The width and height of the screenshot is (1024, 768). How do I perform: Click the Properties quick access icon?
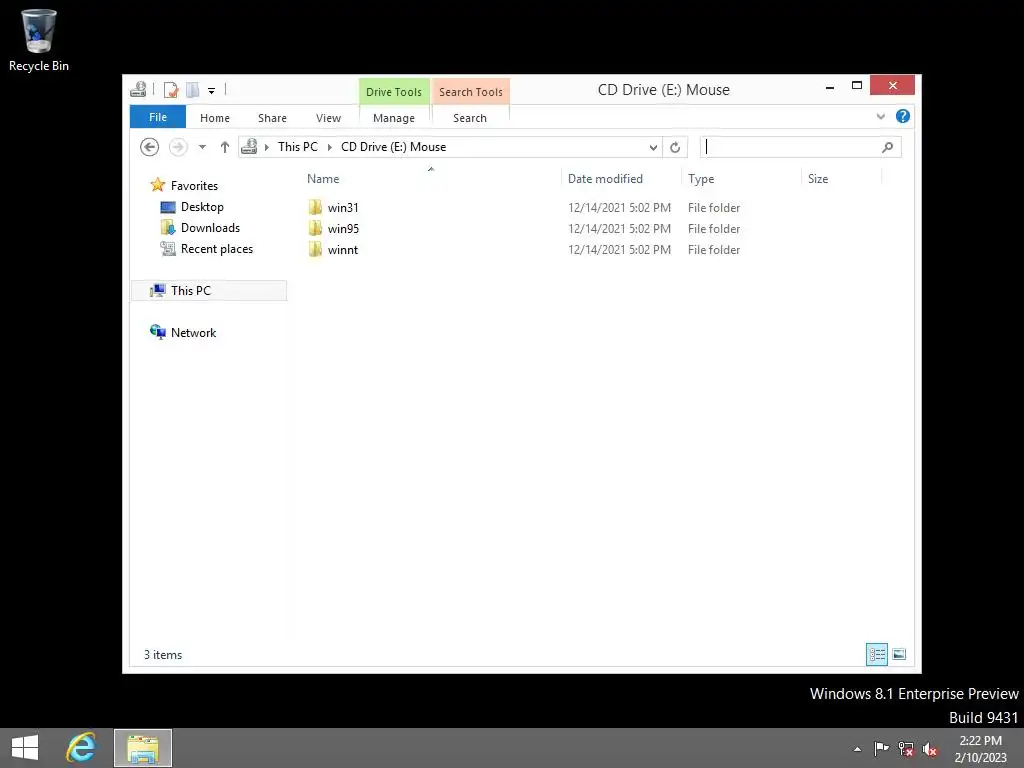[171, 89]
